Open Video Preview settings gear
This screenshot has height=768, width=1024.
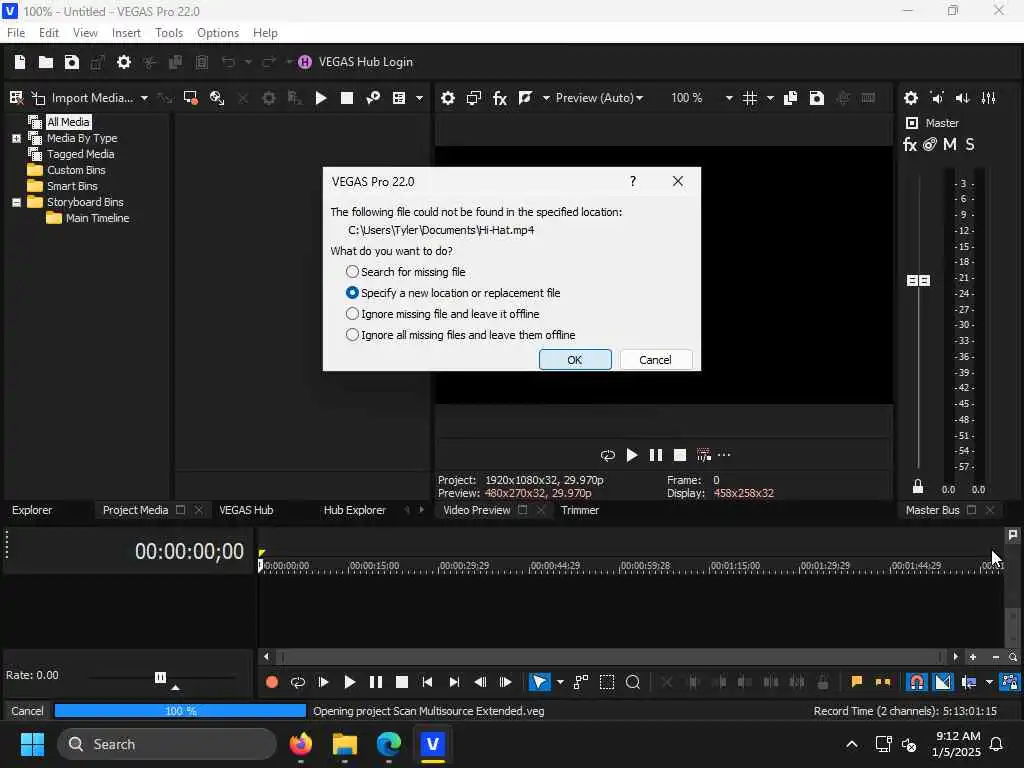click(x=447, y=98)
